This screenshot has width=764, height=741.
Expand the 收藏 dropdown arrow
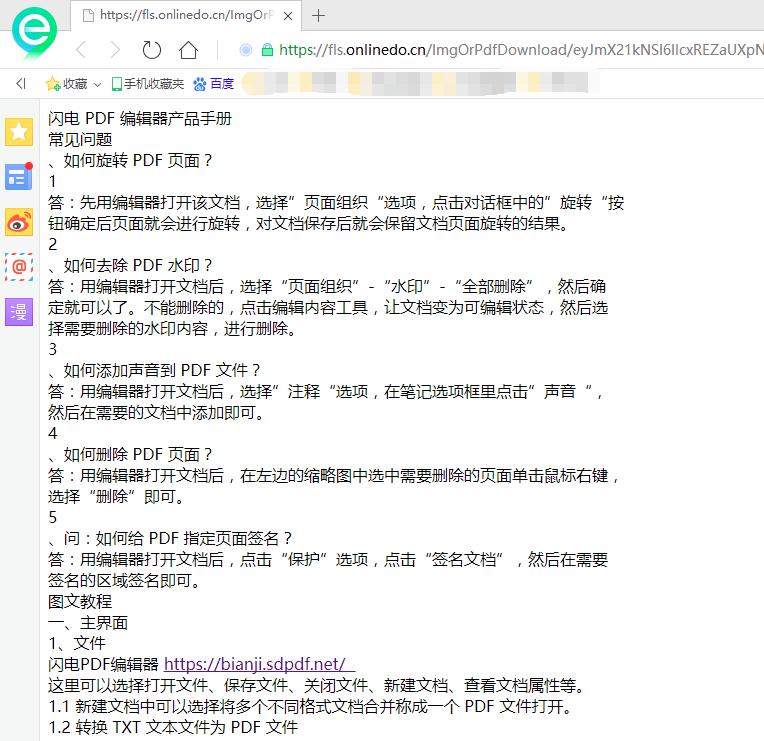point(97,85)
